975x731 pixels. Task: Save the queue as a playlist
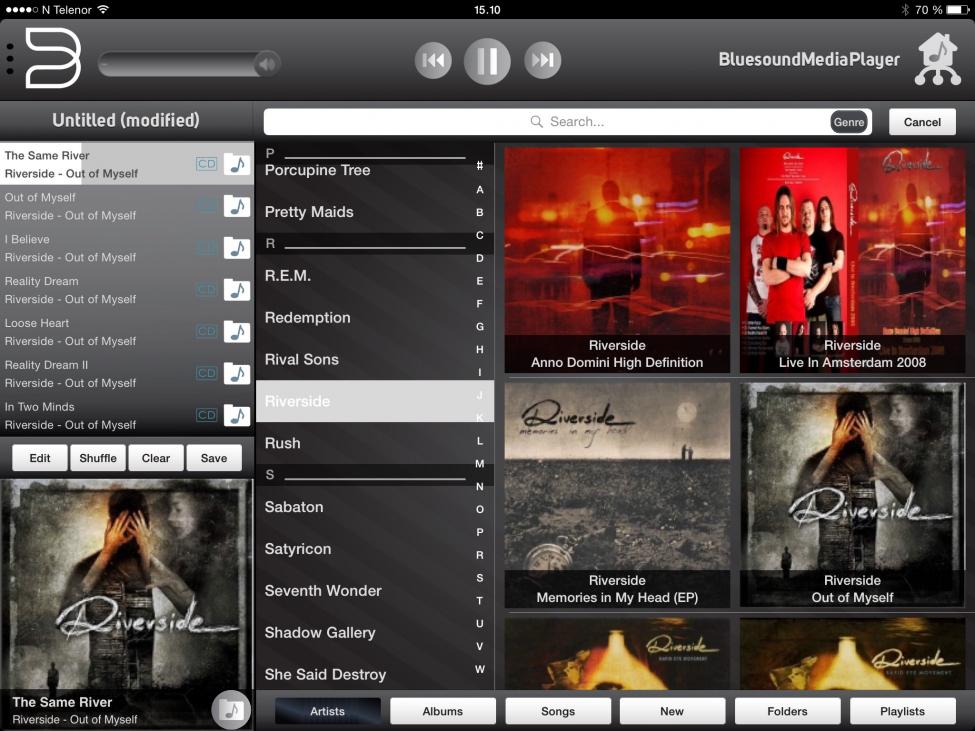pos(214,458)
